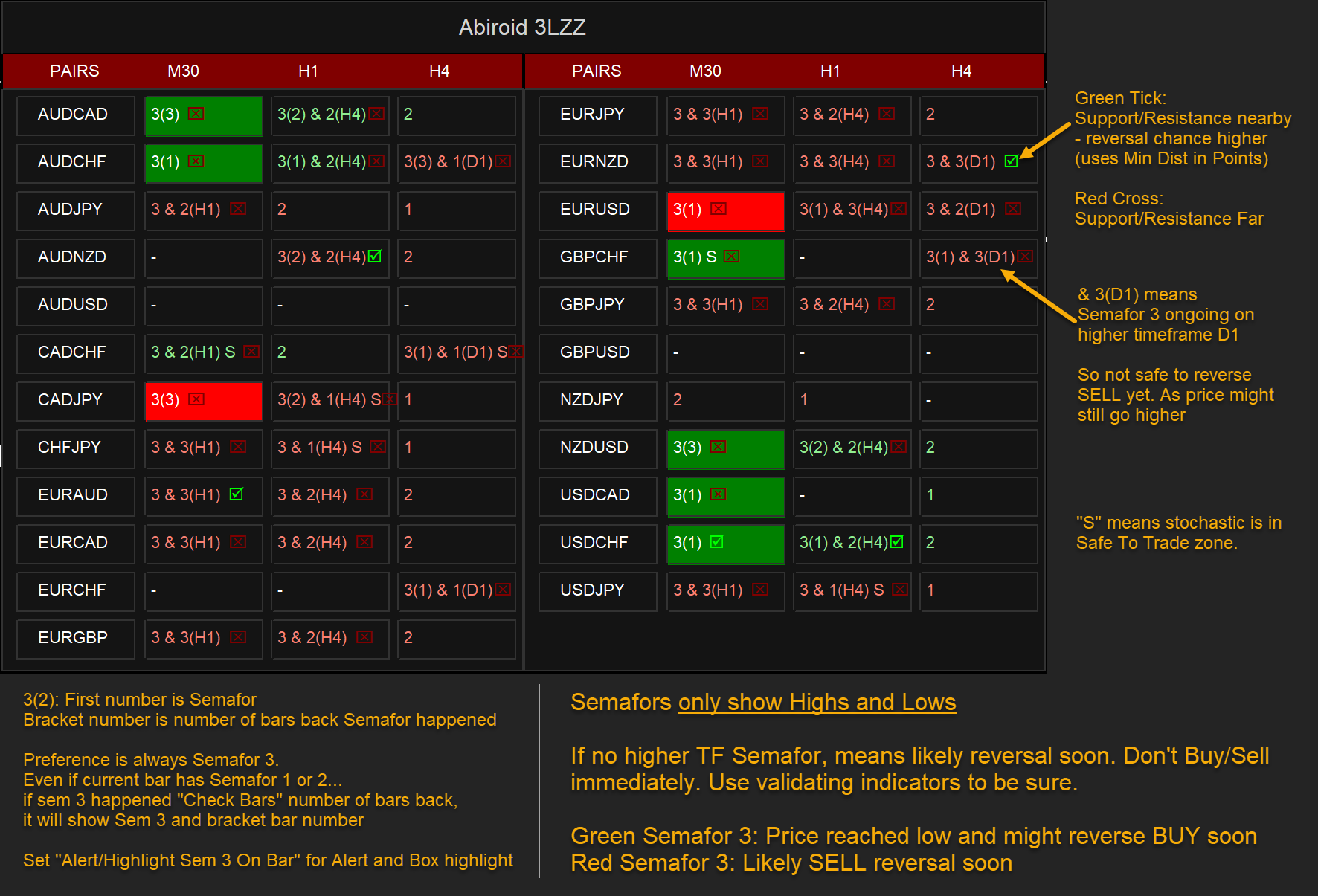Click the red cross in USDJPY H1 cell
The height and width of the screenshot is (896, 1318).
pyautogui.click(x=900, y=590)
